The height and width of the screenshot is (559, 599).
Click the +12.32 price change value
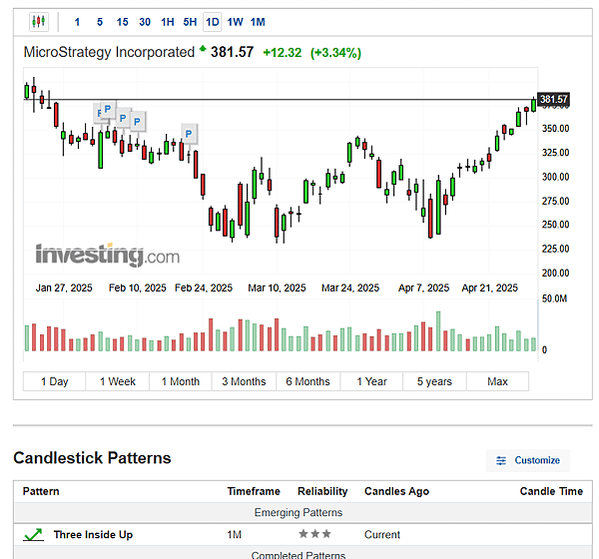(x=282, y=53)
